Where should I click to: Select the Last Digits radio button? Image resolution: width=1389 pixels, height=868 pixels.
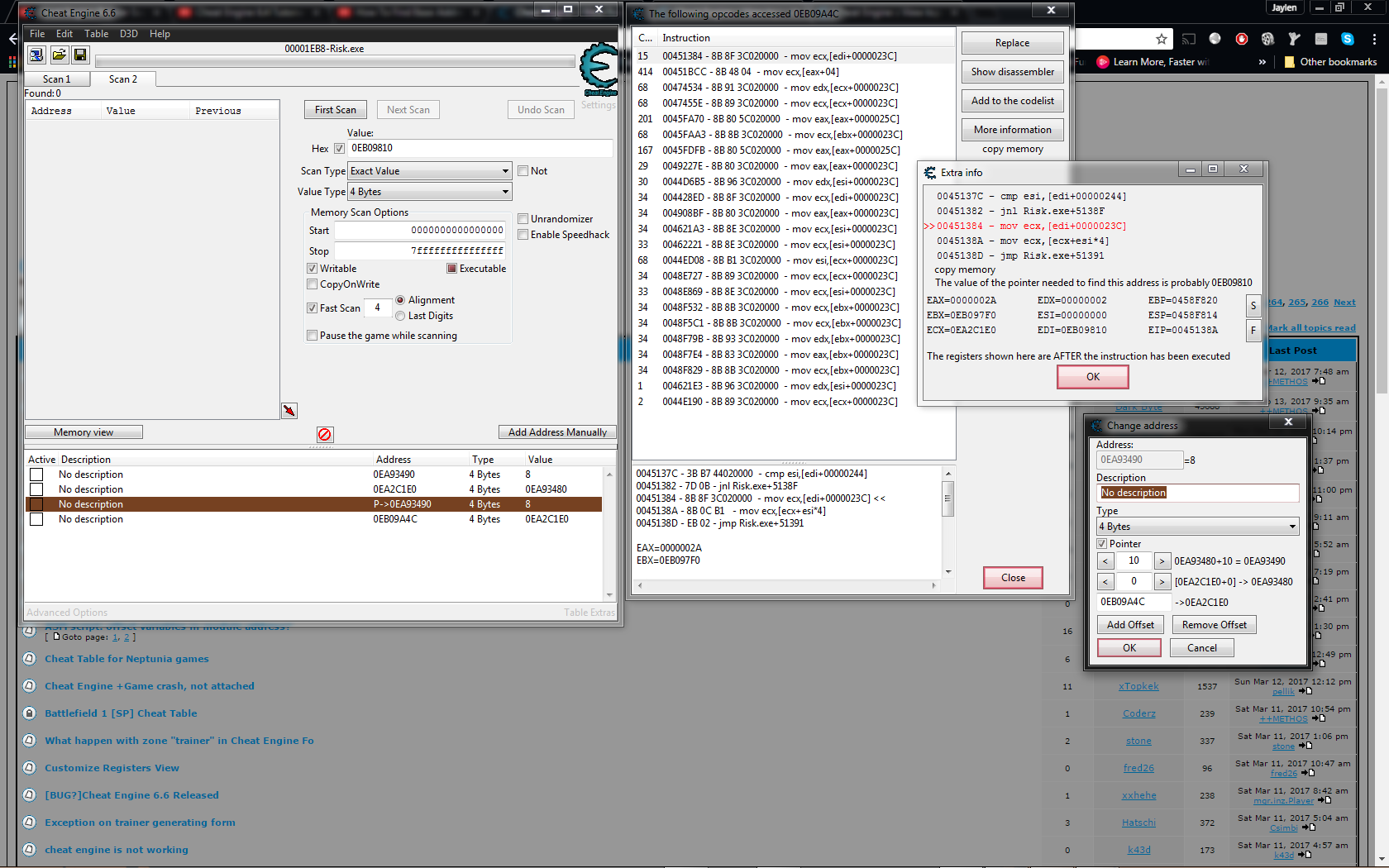point(400,316)
